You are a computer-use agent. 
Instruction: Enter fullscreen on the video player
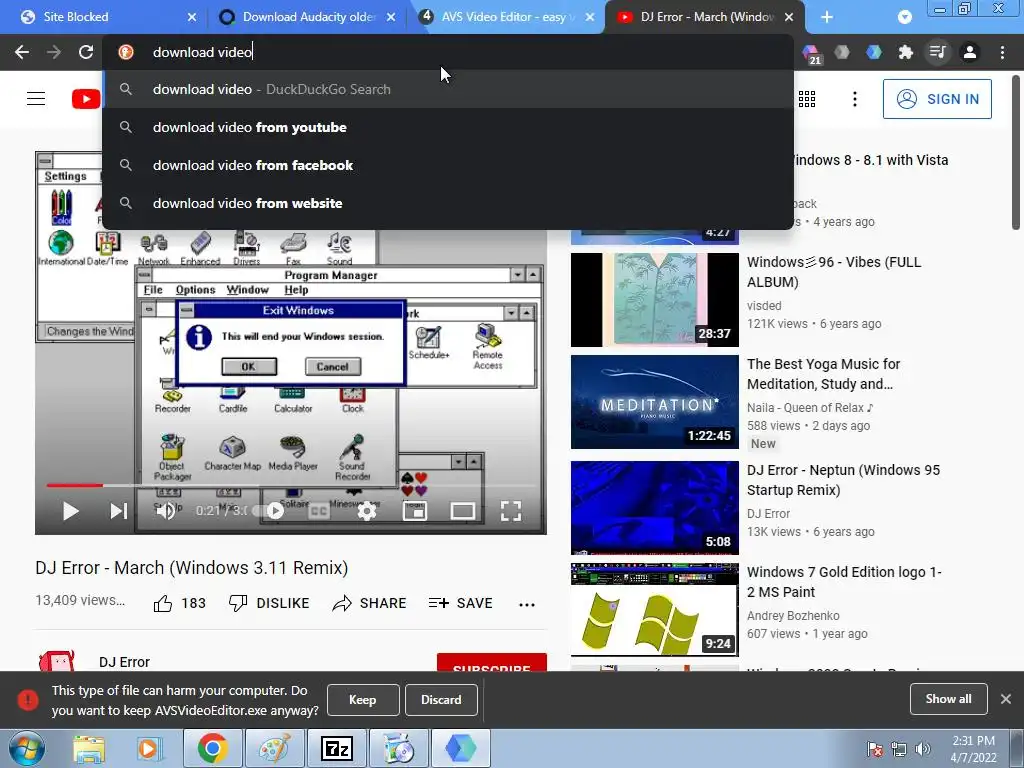(x=511, y=511)
